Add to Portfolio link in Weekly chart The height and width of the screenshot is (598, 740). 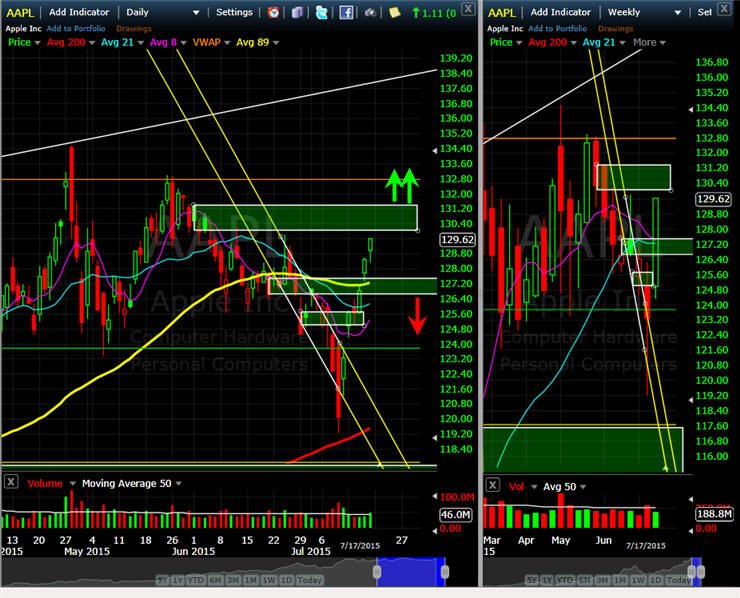coord(557,28)
